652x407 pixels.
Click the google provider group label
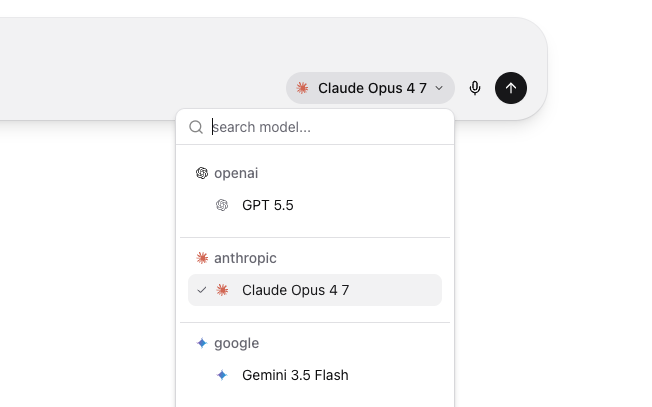(236, 343)
